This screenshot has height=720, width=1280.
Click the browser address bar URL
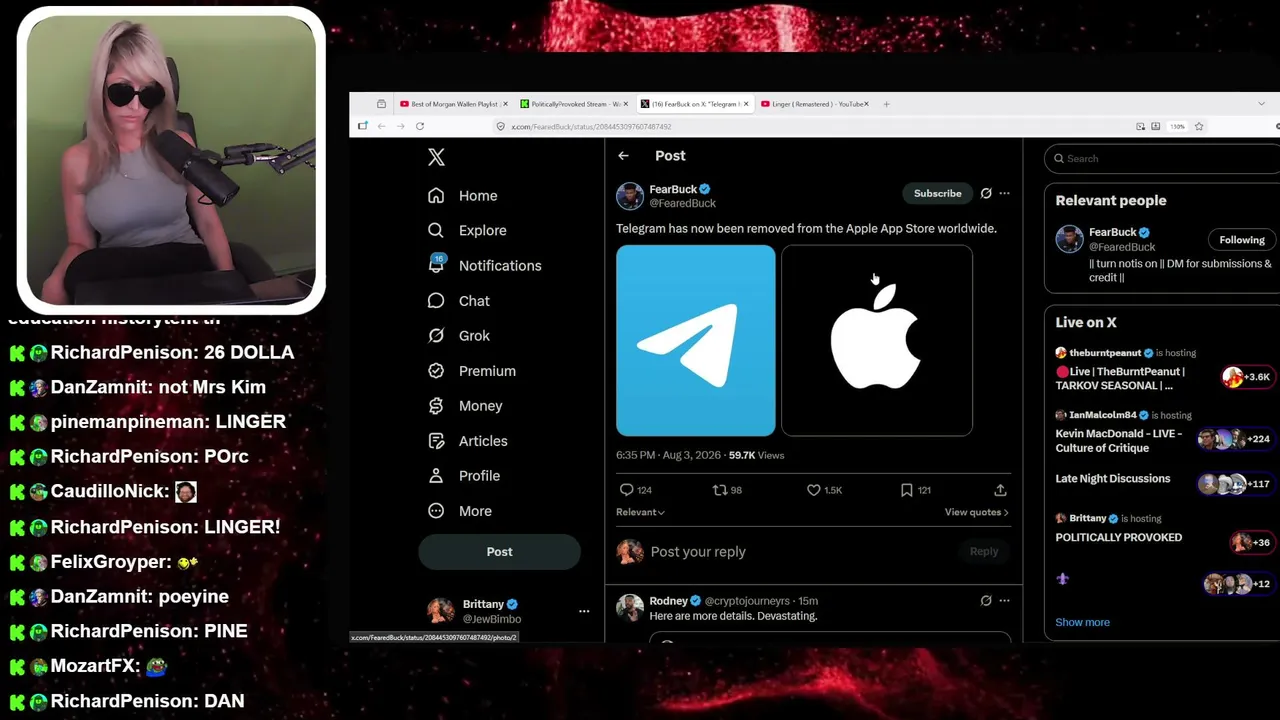point(591,126)
